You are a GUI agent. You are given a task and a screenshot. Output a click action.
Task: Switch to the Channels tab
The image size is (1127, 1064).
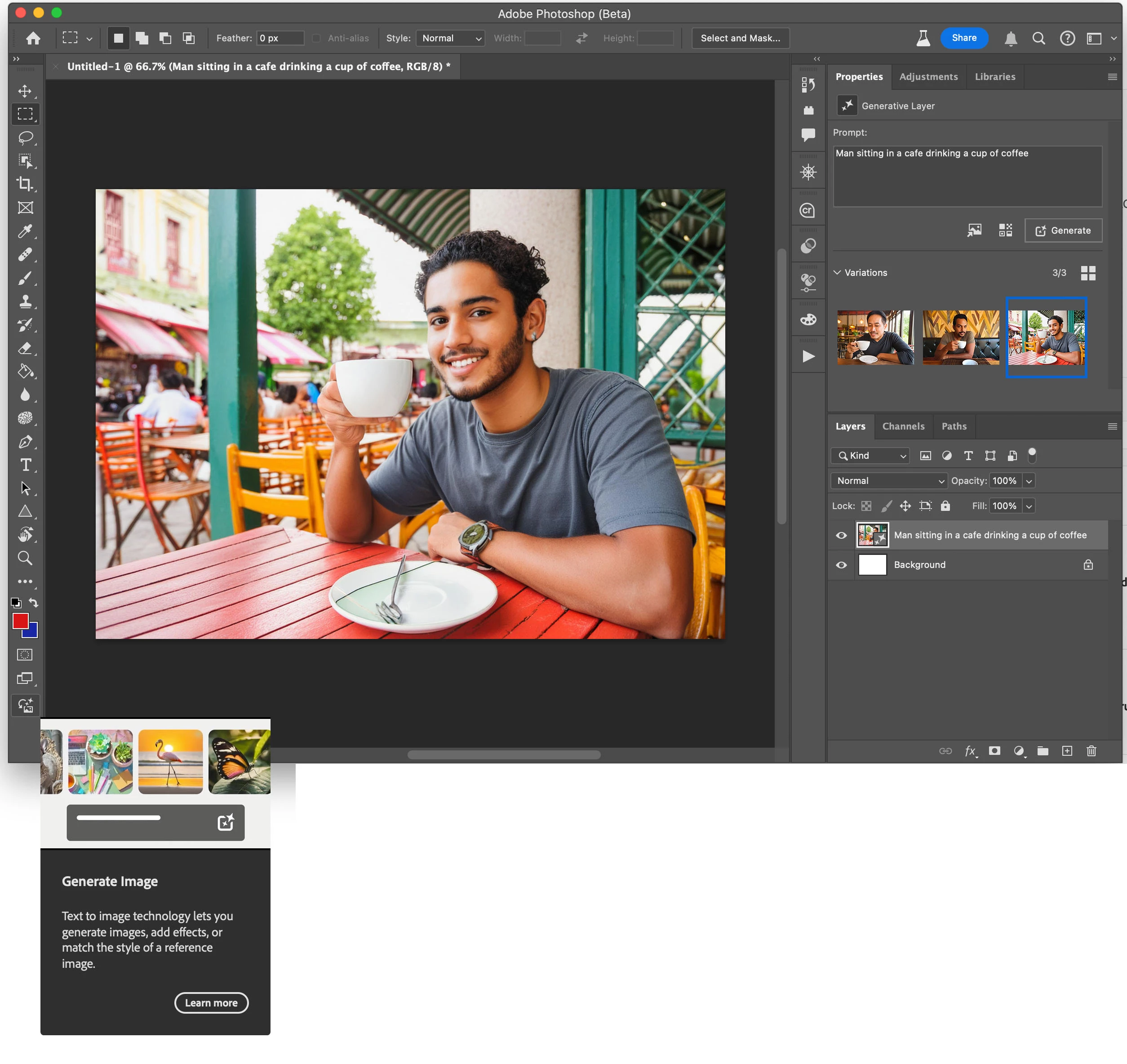903,426
